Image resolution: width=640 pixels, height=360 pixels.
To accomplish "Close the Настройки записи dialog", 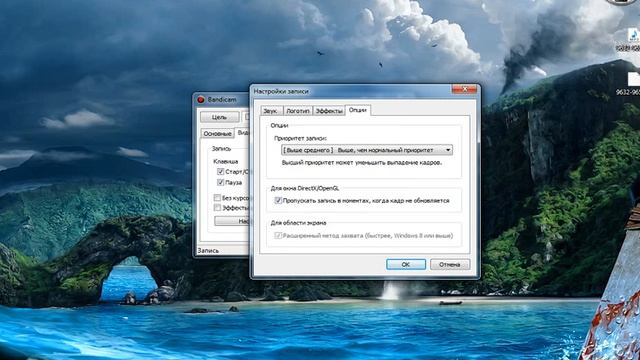I will pos(464,89).
